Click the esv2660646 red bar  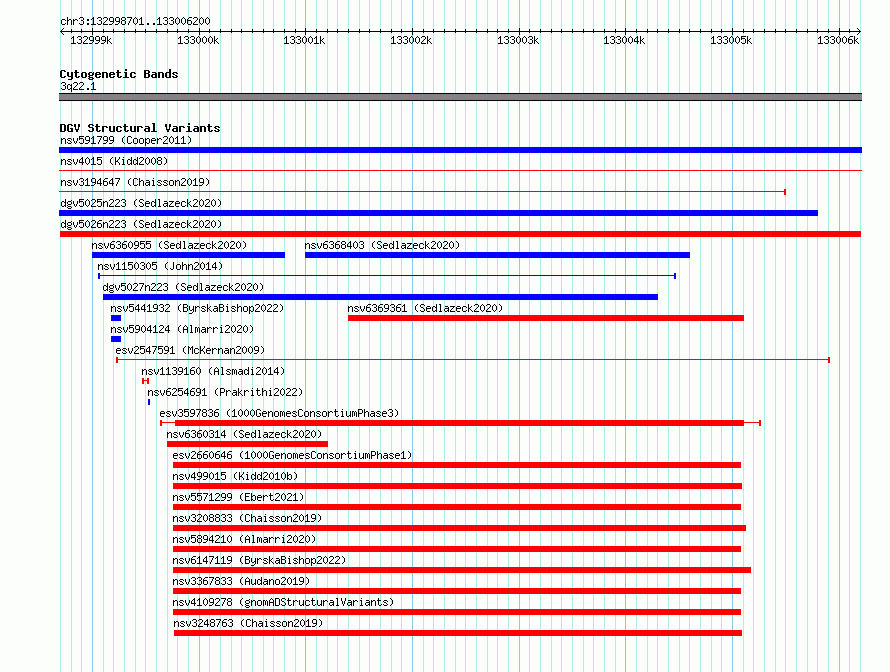pyautogui.click(x=457, y=465)
